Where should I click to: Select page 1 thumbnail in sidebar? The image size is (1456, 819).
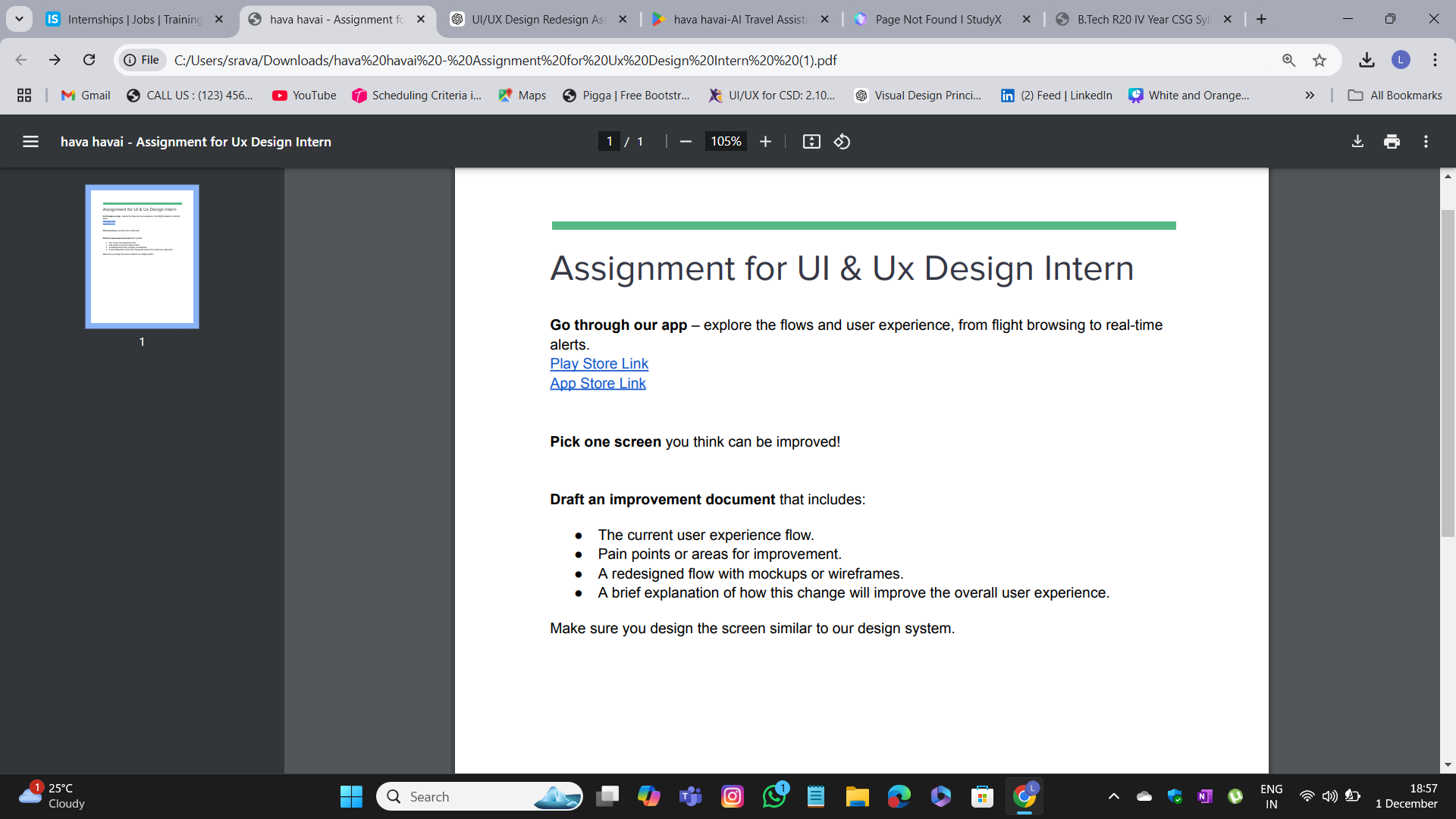point(142,256)
